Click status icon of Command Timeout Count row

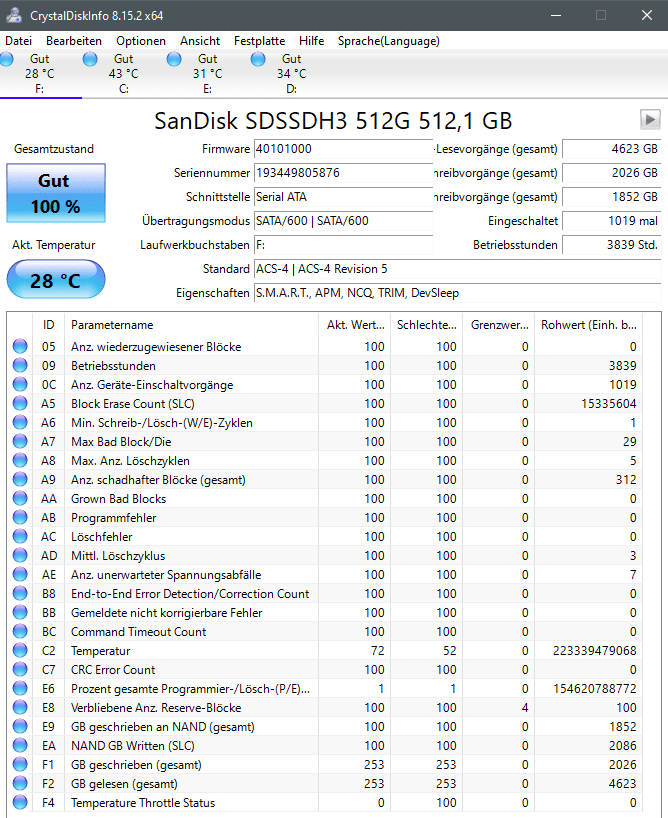pyautogui.click(x=20, y=631)
